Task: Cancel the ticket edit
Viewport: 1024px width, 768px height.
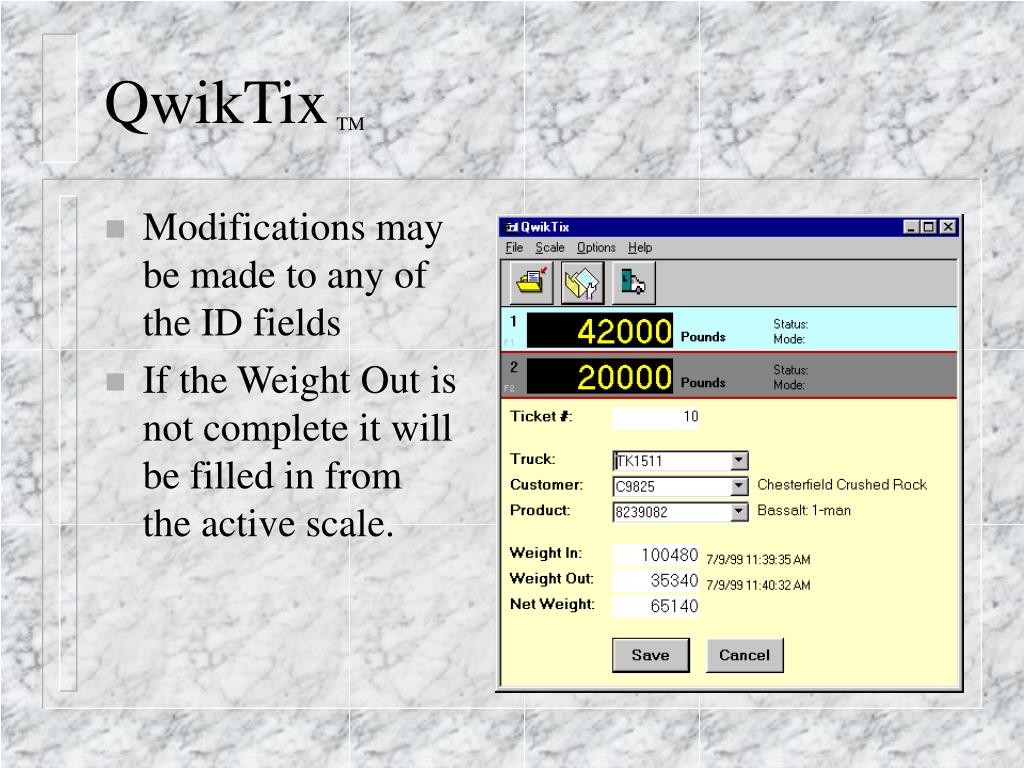Action: (x=744, y=655)
